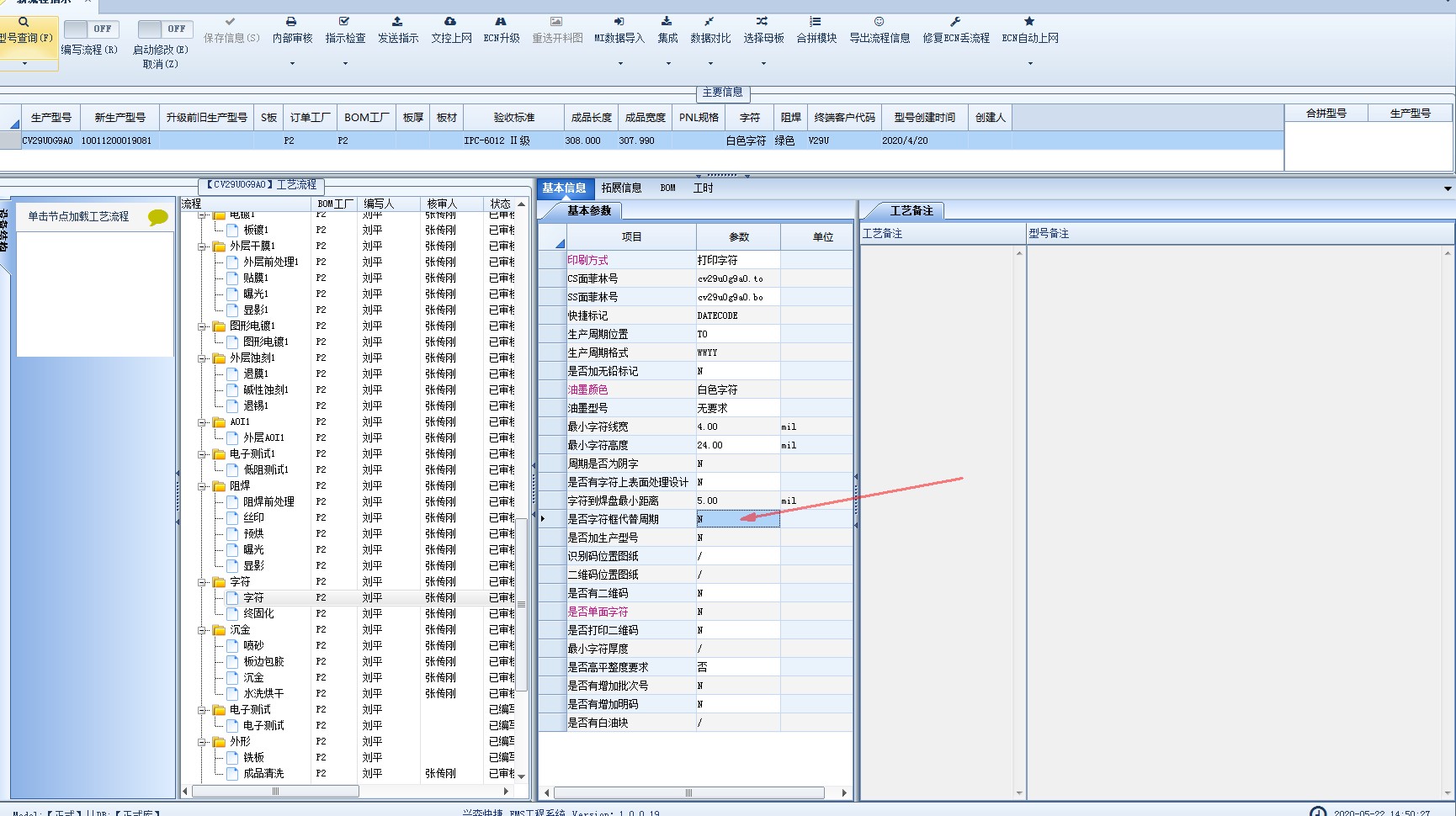This screenshot has width=1456, height=816.
Task: Click the 修复ECN丢流程 wrench icon
Action: tap(955, 21)
